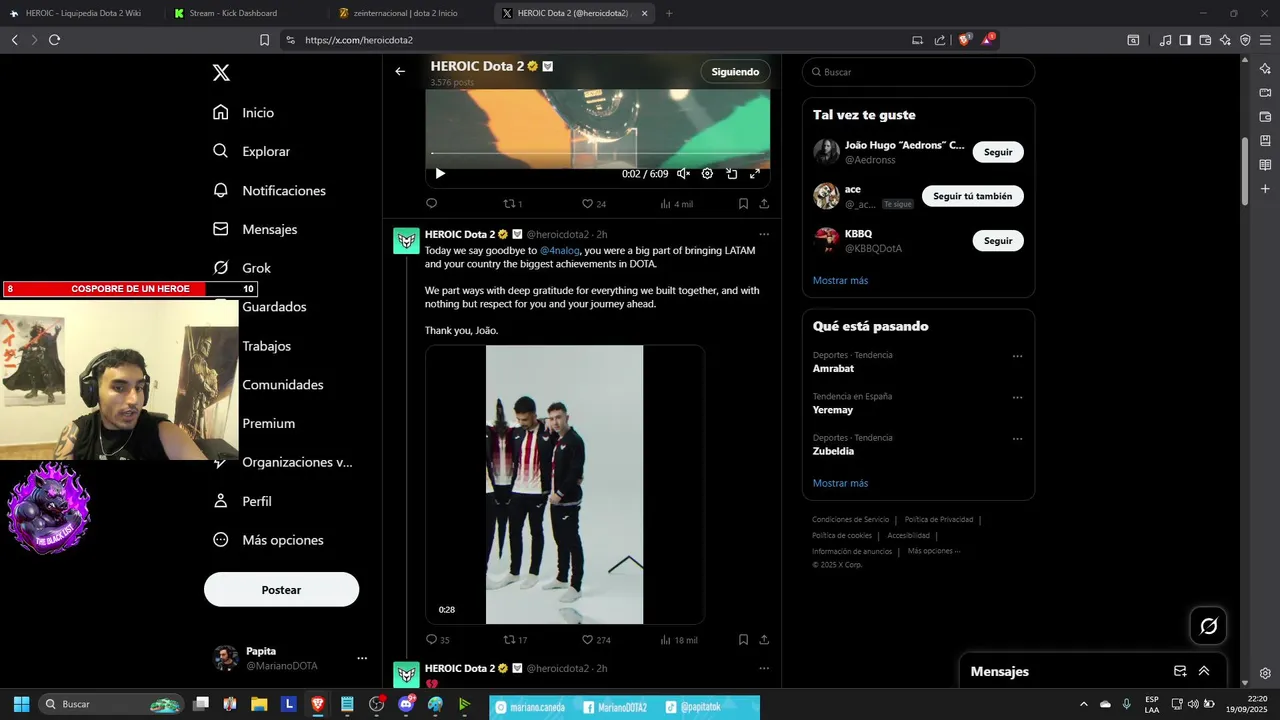Click the Brave Shields lion icon
Screen dimensions: 1280x720
coord(965,40)
